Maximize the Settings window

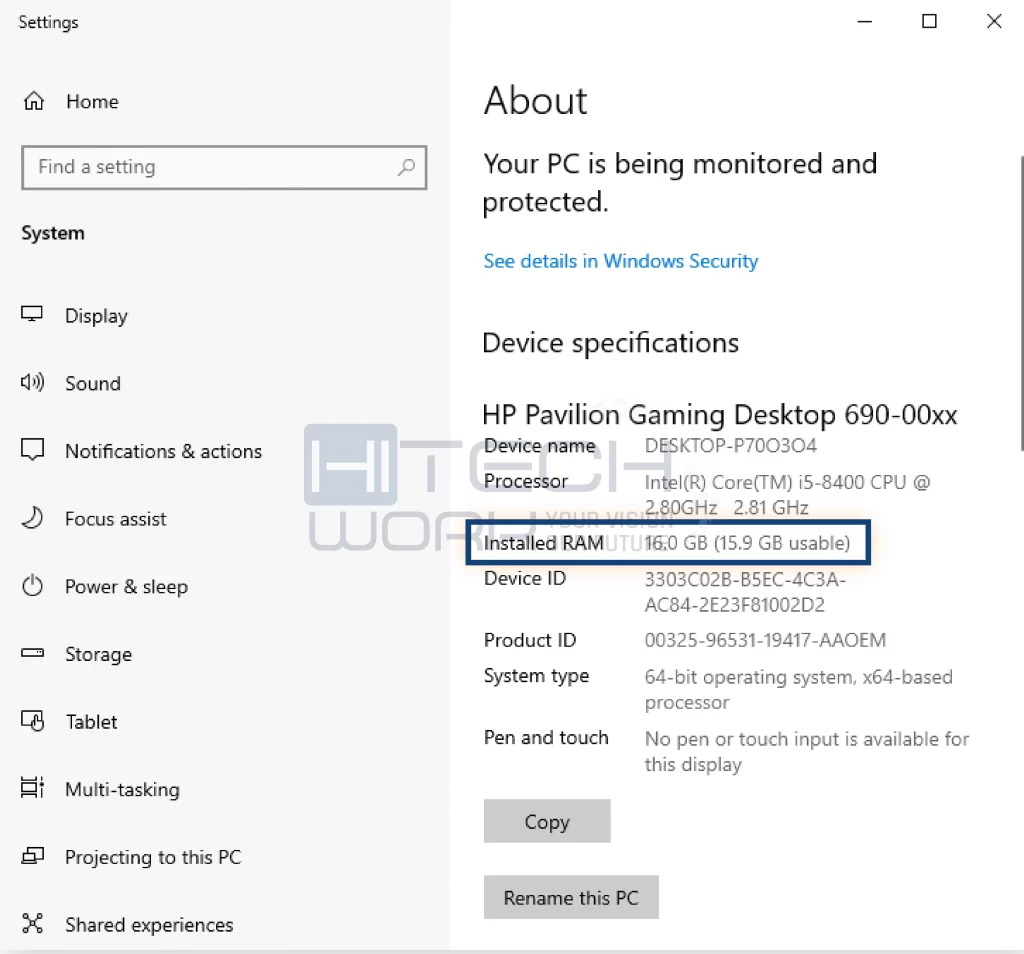929,22
